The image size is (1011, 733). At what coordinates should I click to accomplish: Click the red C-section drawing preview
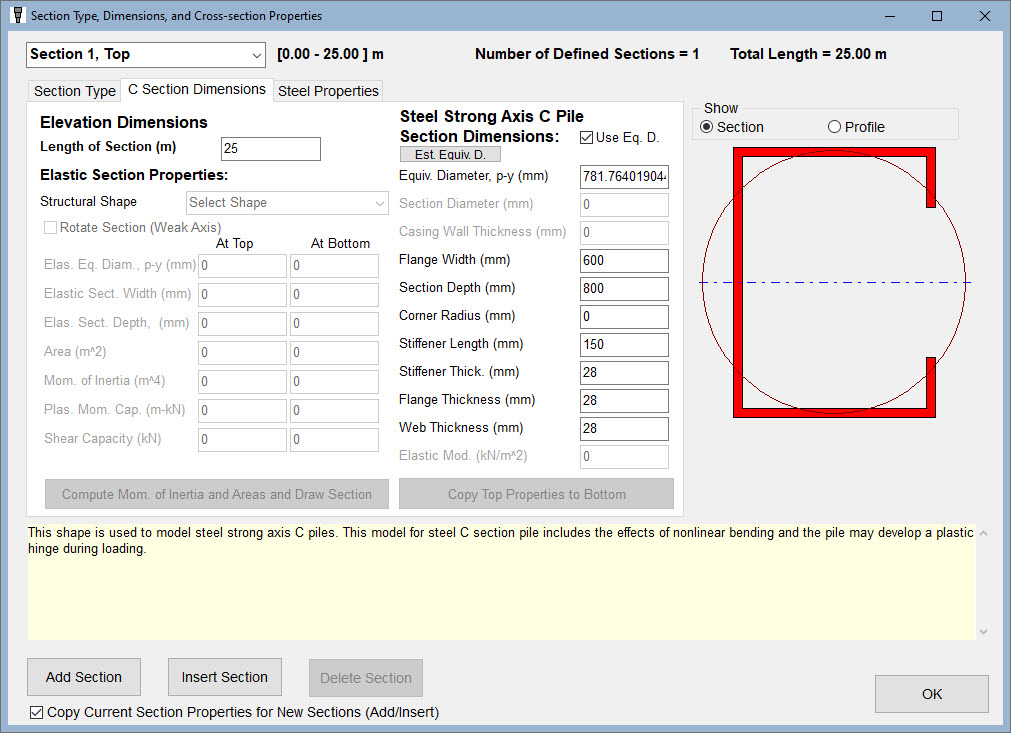click(834, 282)
